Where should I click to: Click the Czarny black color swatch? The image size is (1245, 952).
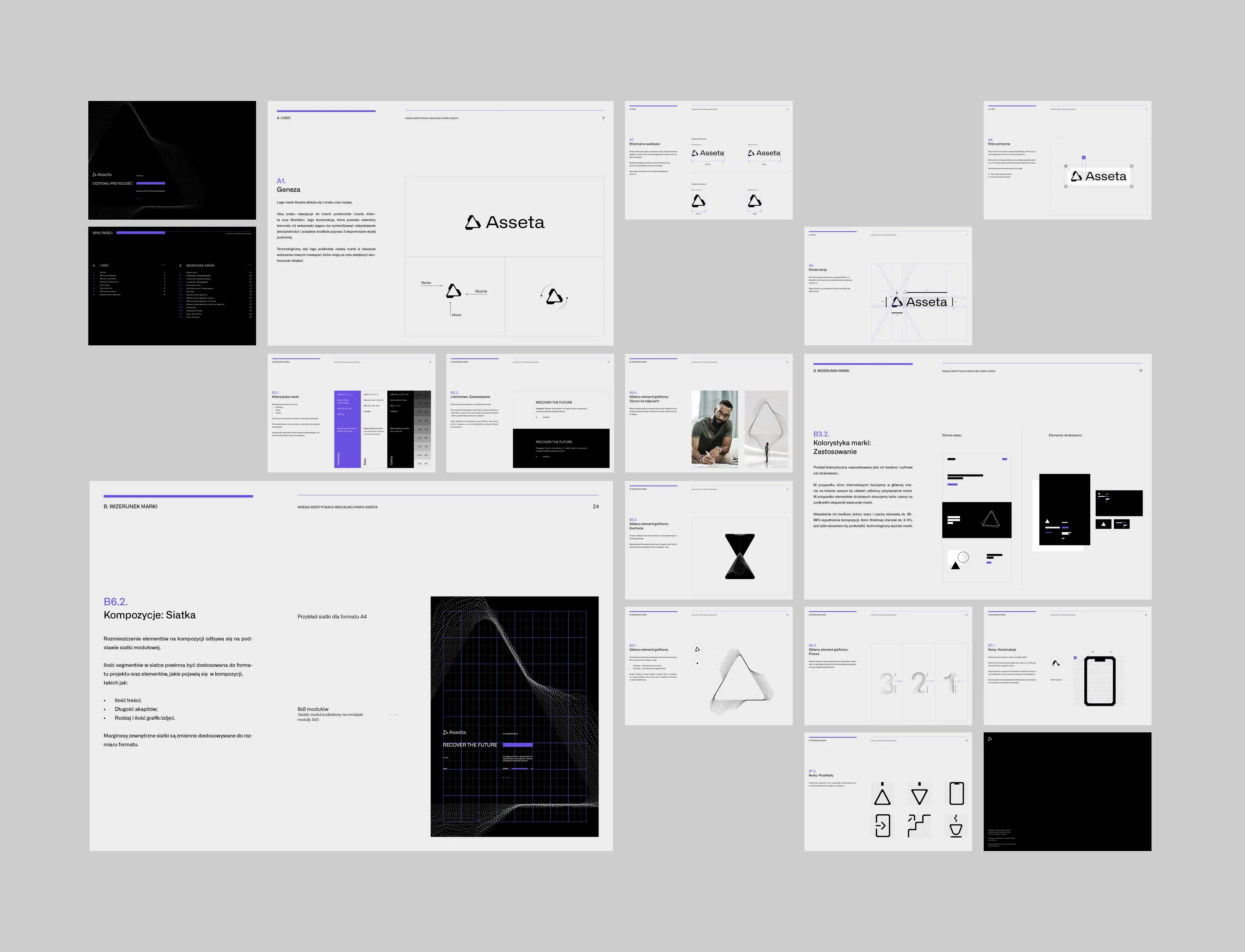tap(401, 429)
